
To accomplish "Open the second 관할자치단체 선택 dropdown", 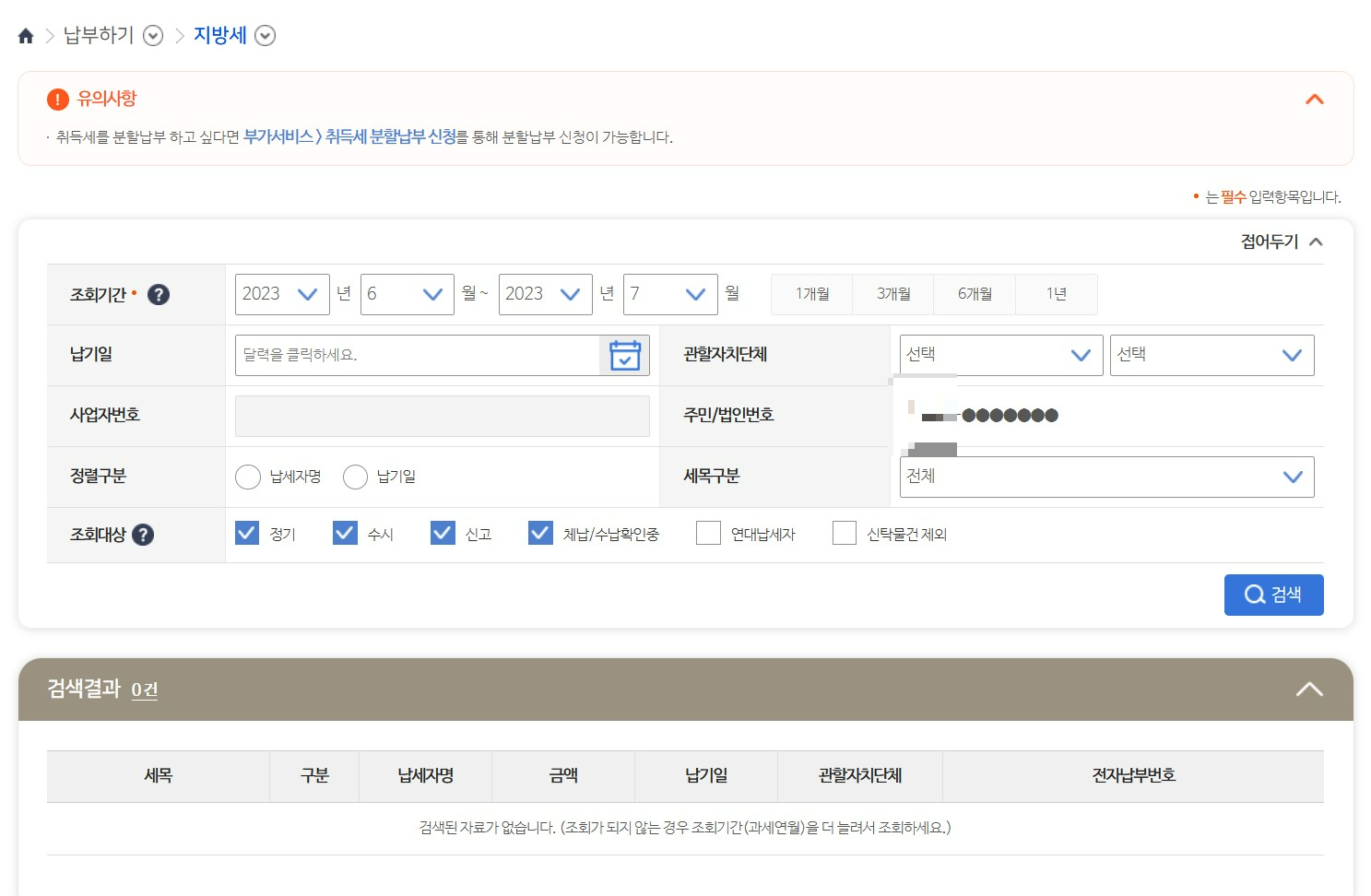I will tap(1212, 355).
